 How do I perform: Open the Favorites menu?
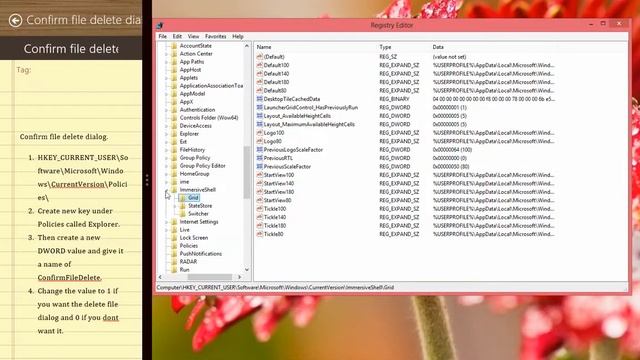point(216,36)
